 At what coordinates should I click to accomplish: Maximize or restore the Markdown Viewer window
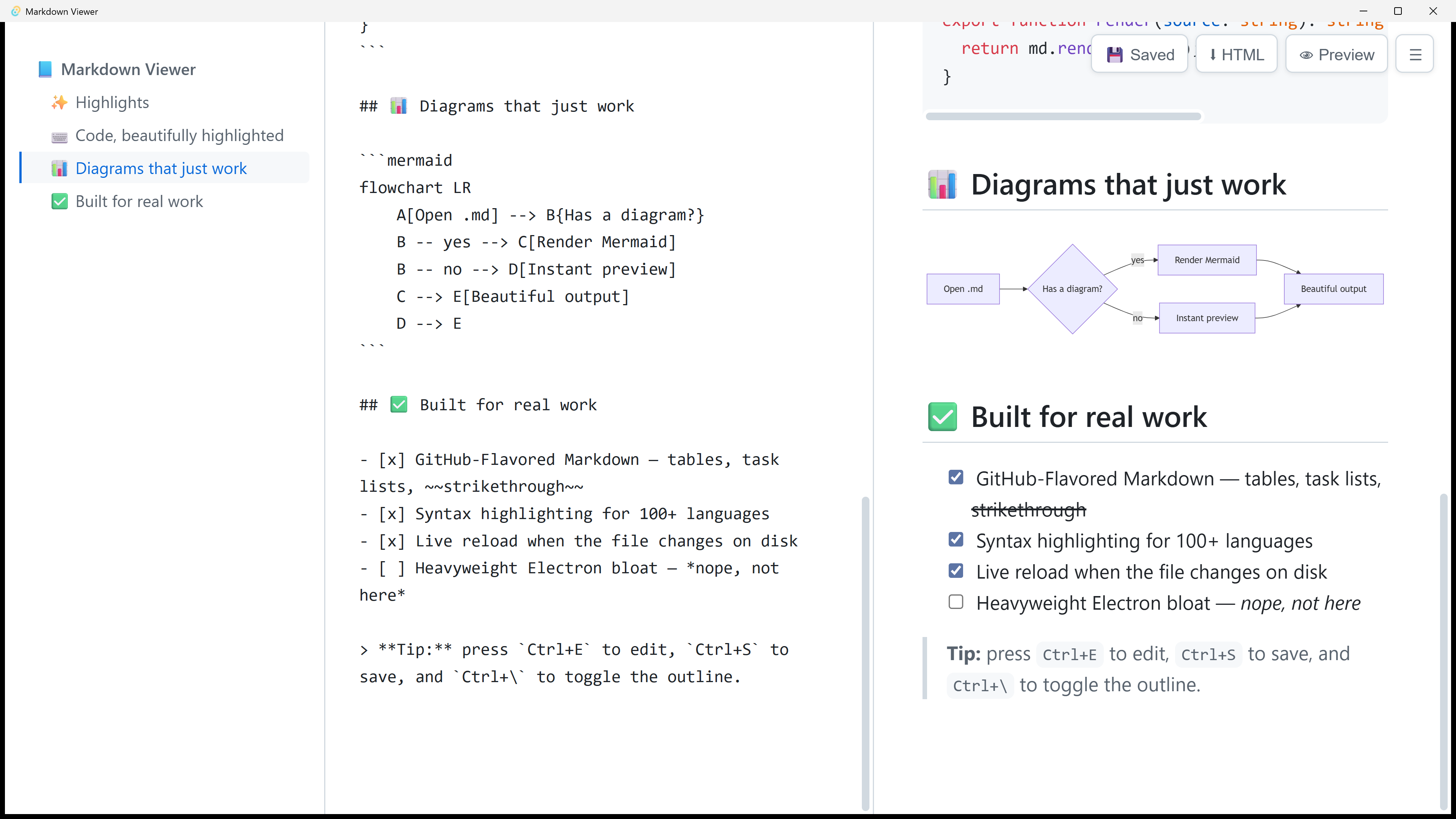(1398, 11)
